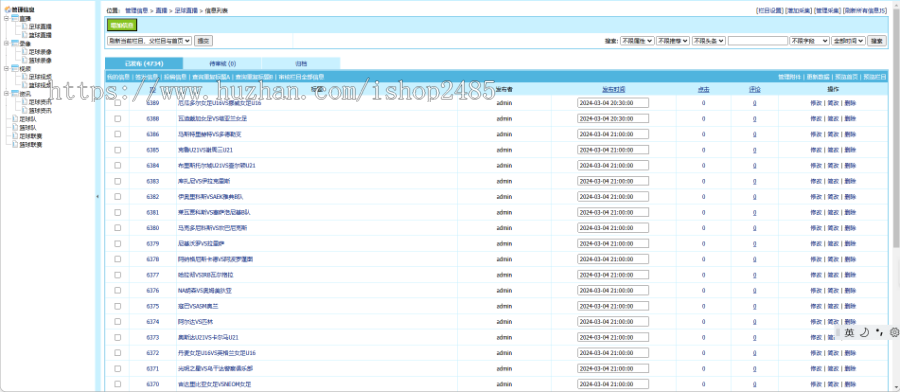Open the 全部时间 dropdown
This screenshot has height=392, width=900.
pyautogui.click(x=848, y=41)
